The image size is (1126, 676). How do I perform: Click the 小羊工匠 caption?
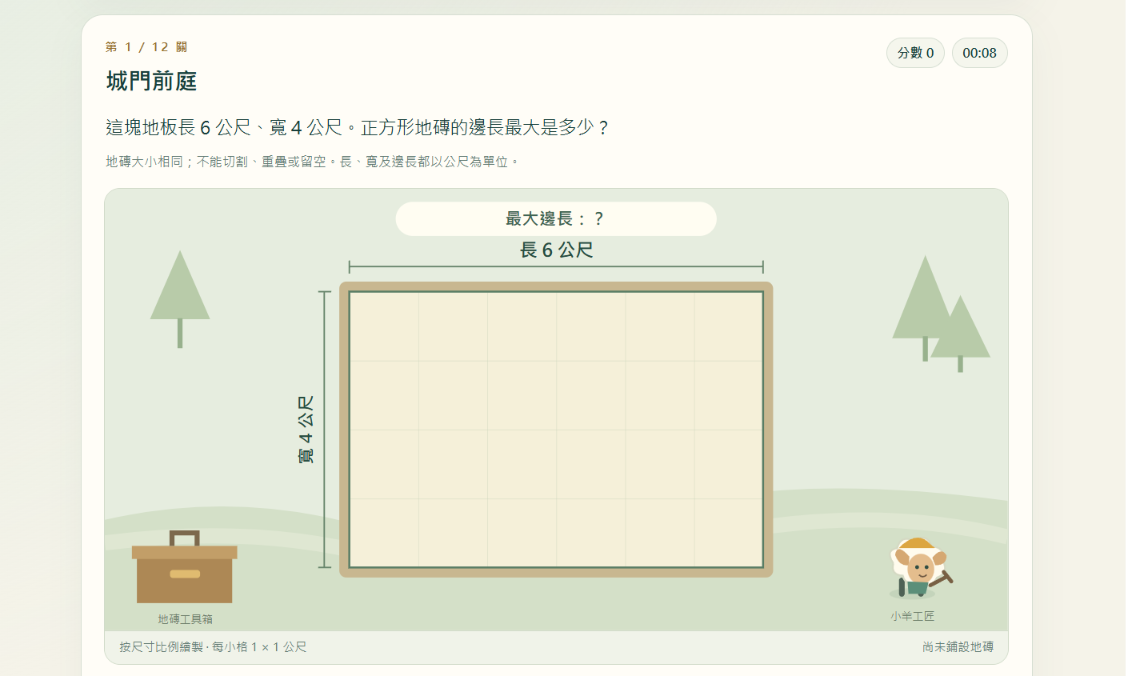click(x=913, y=616)
